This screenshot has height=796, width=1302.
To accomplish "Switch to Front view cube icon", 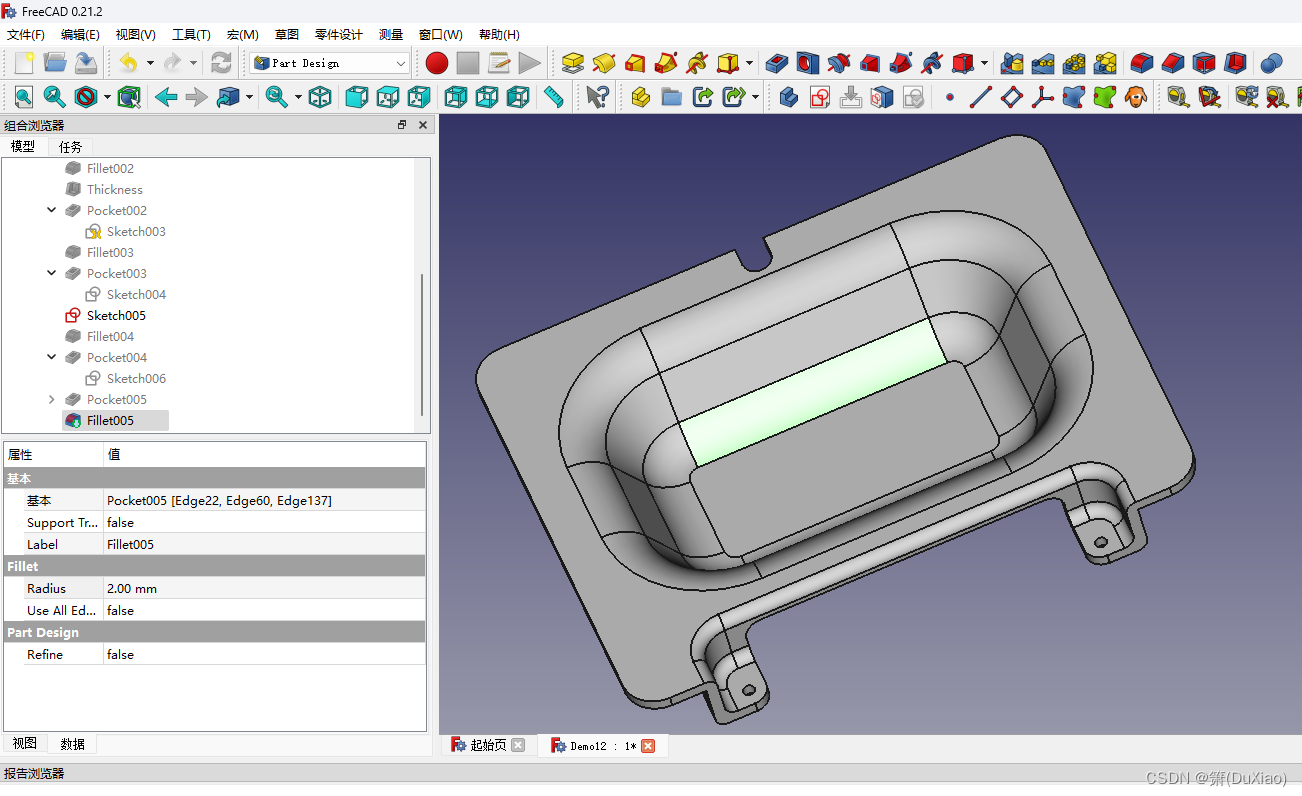I will [x=357, y=97].
